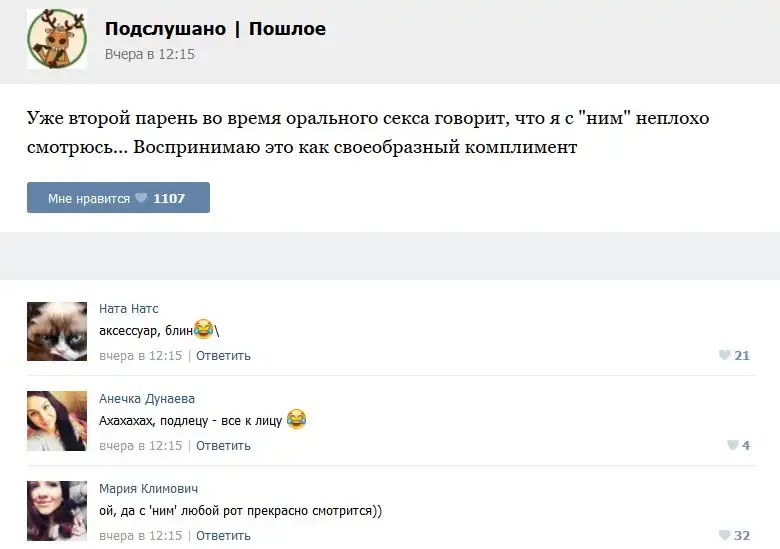
Task: Click the heart icon in Мне нравится button
Action: point(141,198)
